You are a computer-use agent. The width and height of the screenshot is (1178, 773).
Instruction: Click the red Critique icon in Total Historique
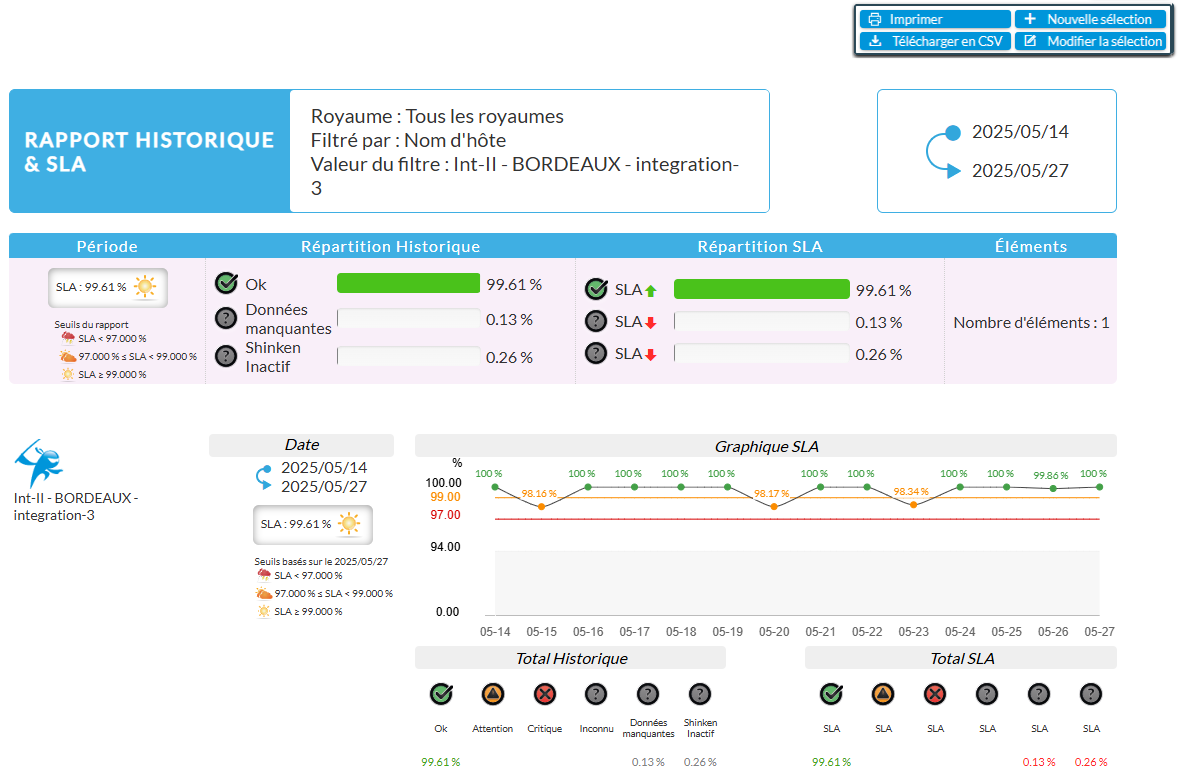click(x=545, y=694)
